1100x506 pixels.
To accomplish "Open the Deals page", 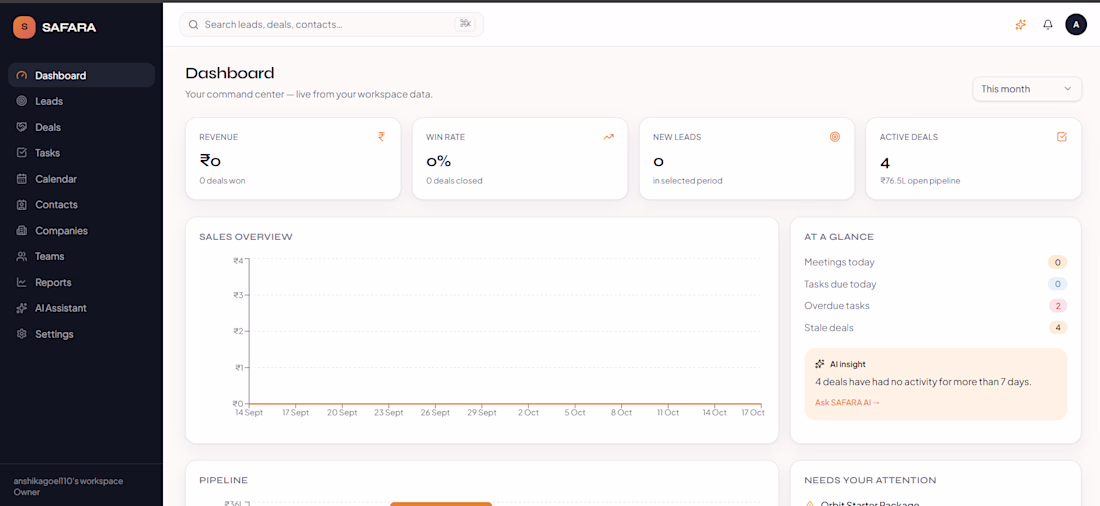I will (81, 127).
